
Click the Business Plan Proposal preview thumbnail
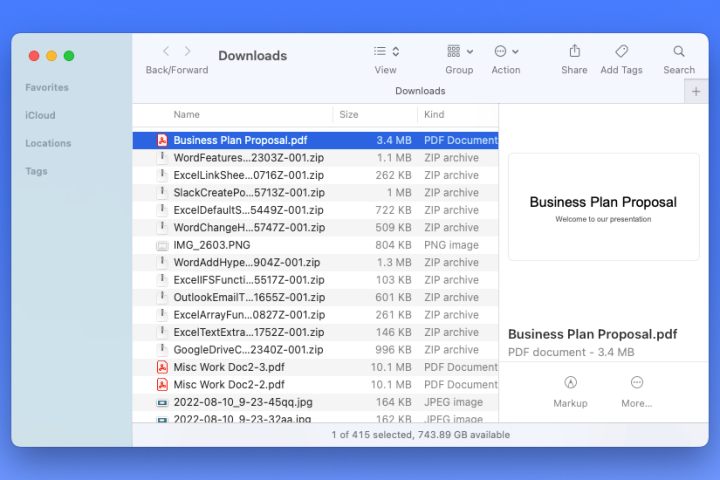603,207
